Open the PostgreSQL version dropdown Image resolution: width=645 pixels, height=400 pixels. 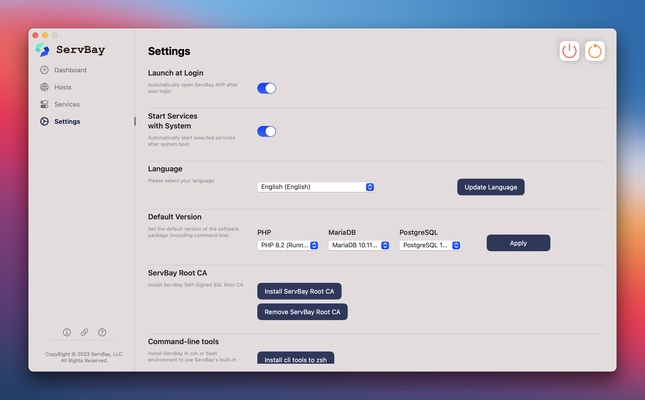point(430,245)
